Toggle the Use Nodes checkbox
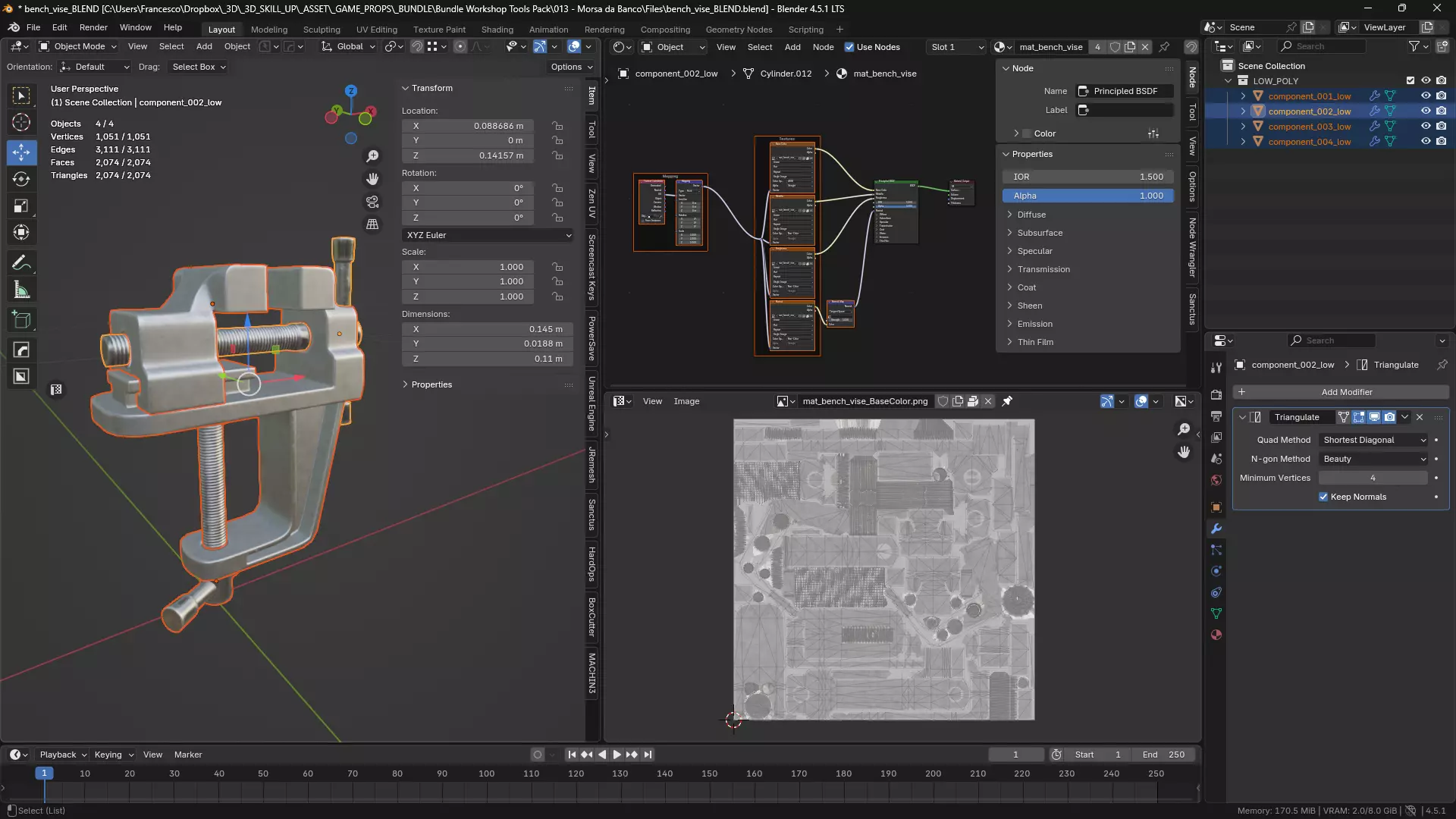The width and height of the screenshot is (1456, 819). click(x=849, y=47)
